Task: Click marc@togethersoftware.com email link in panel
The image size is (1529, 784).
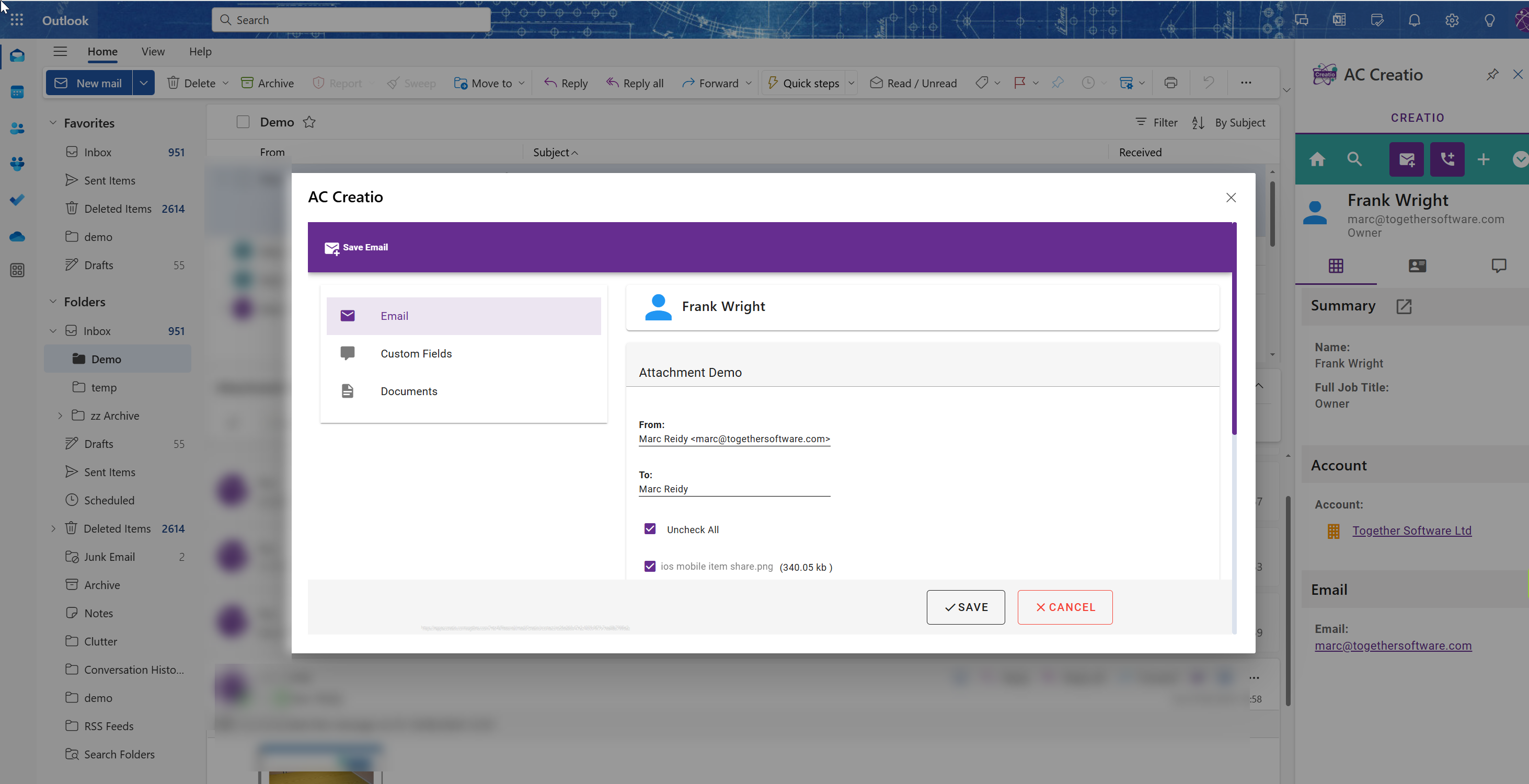Action: point(1393,645)
